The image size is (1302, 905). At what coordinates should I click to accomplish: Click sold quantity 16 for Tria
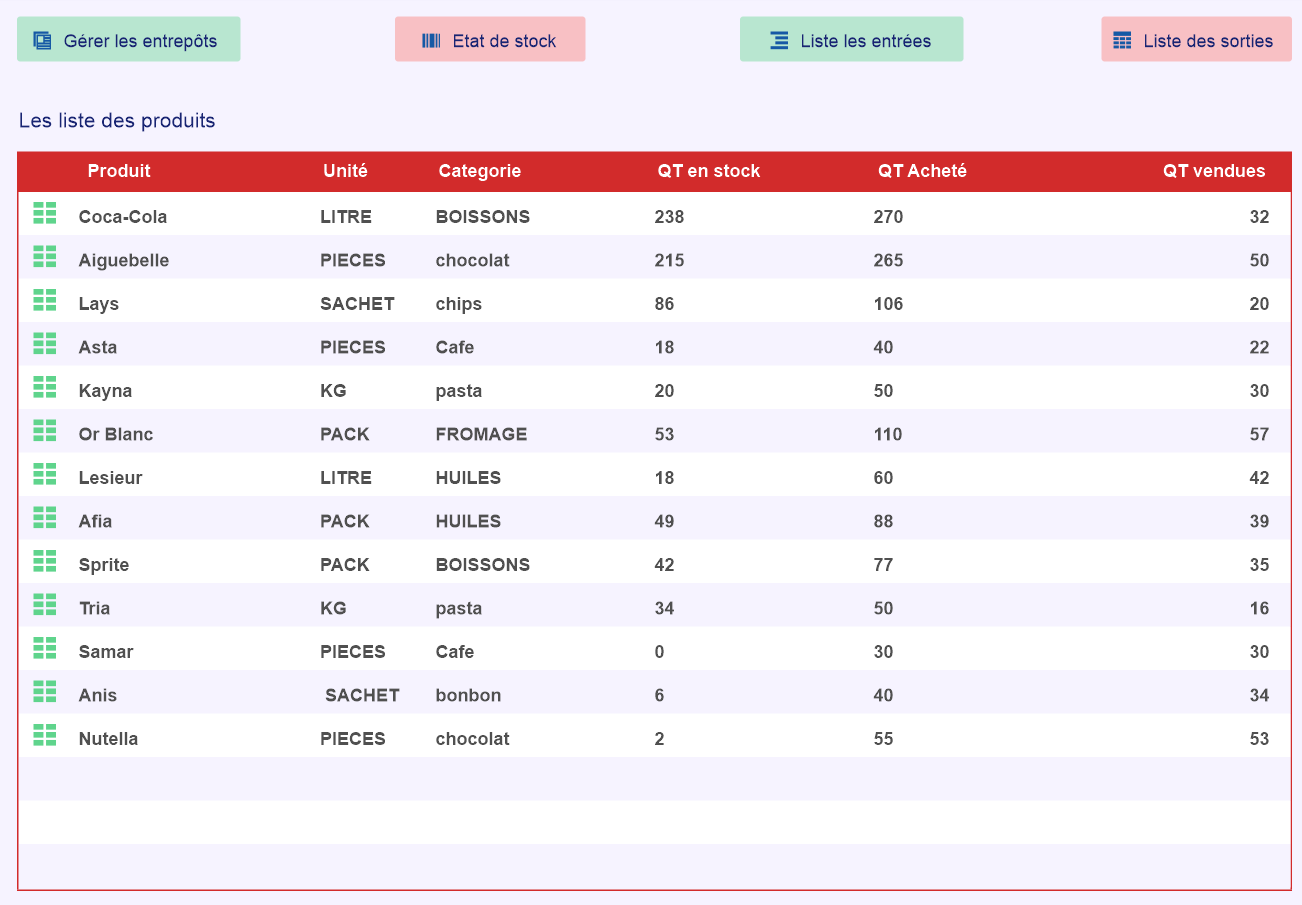pos(1259,609)
